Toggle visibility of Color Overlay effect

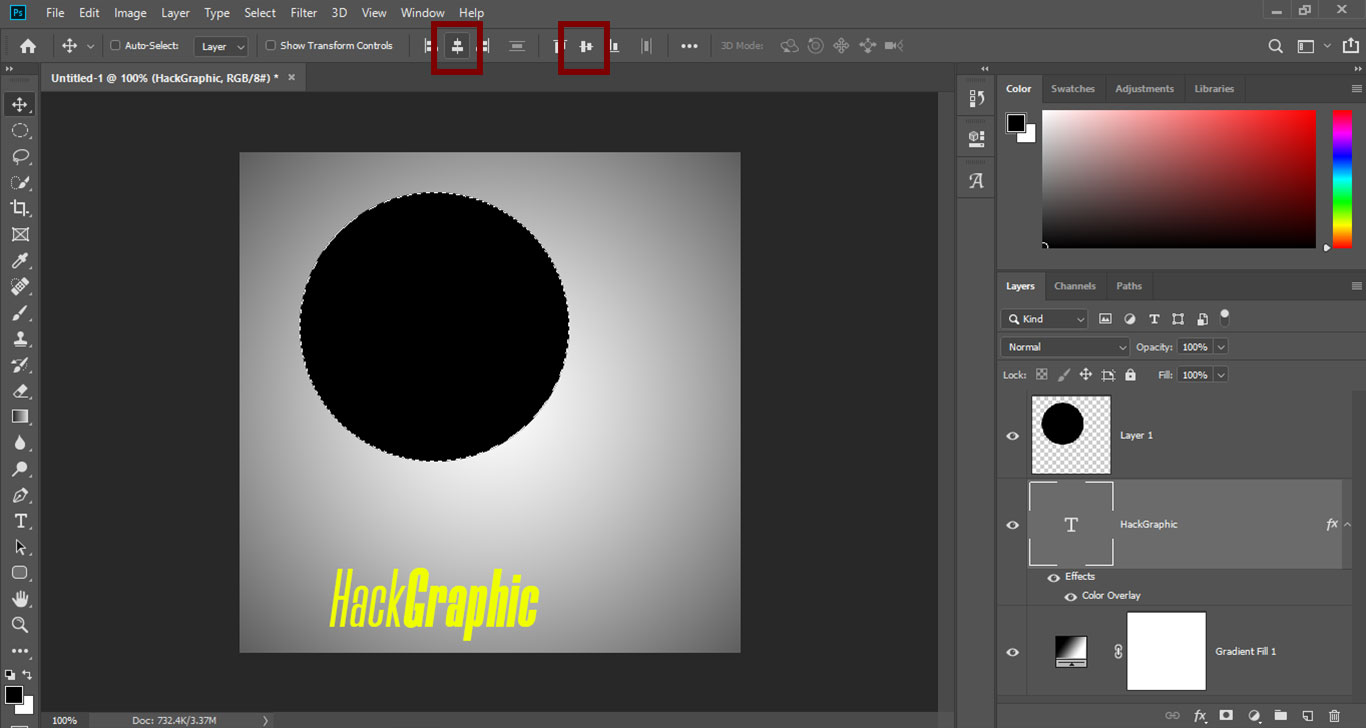(1071, 596)
